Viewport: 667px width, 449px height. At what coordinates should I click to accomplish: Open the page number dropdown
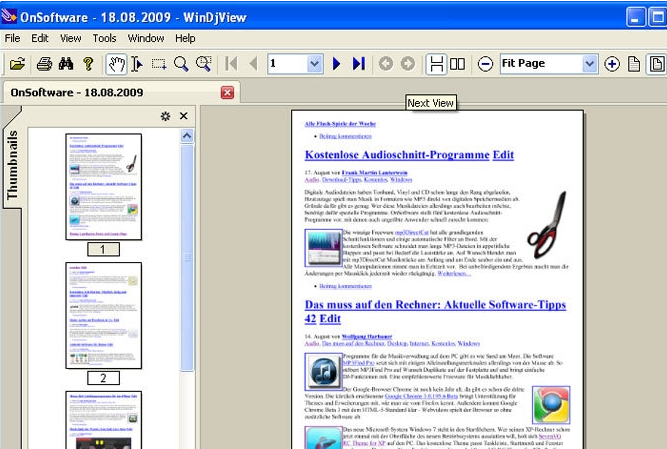(x=314, y=64)
